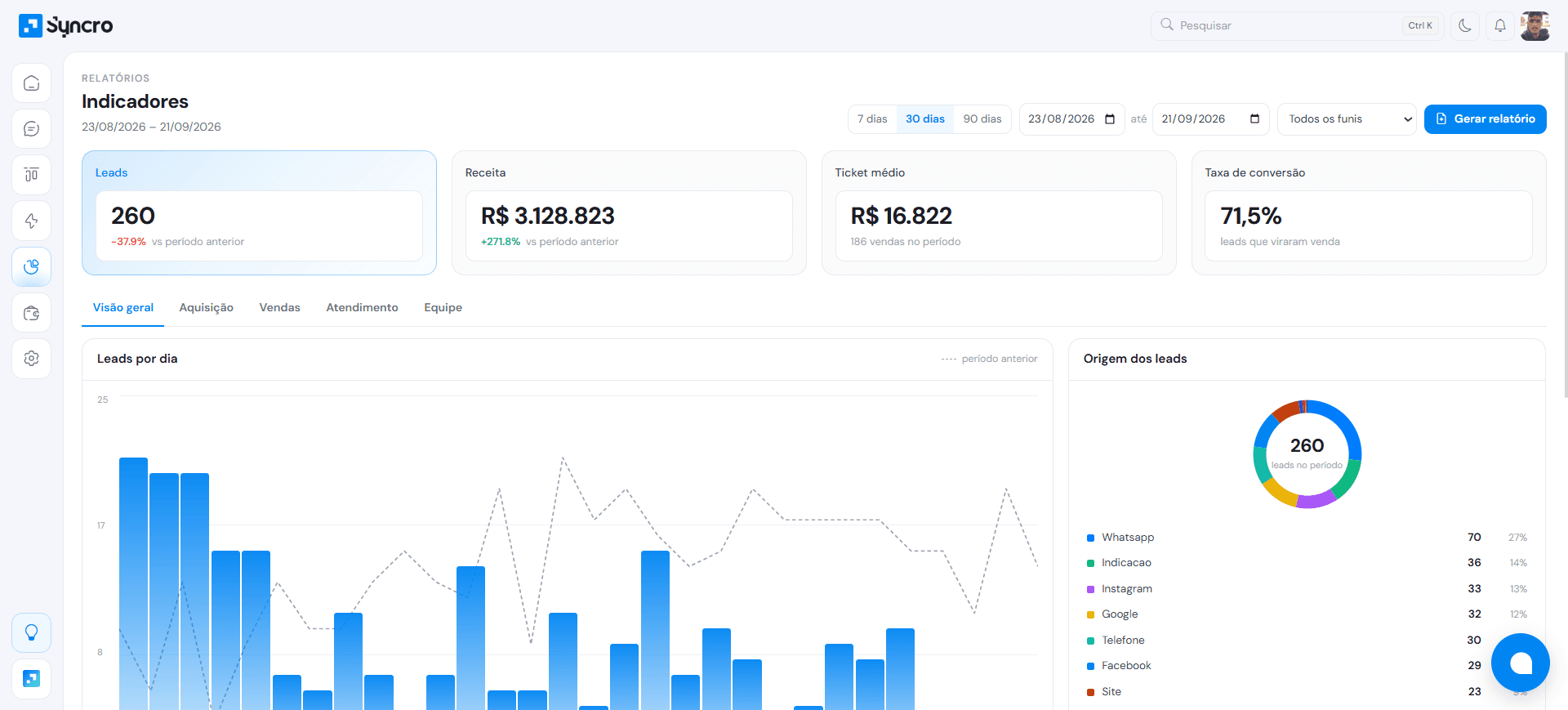Open the home sidebar icon

click(32, 83)
